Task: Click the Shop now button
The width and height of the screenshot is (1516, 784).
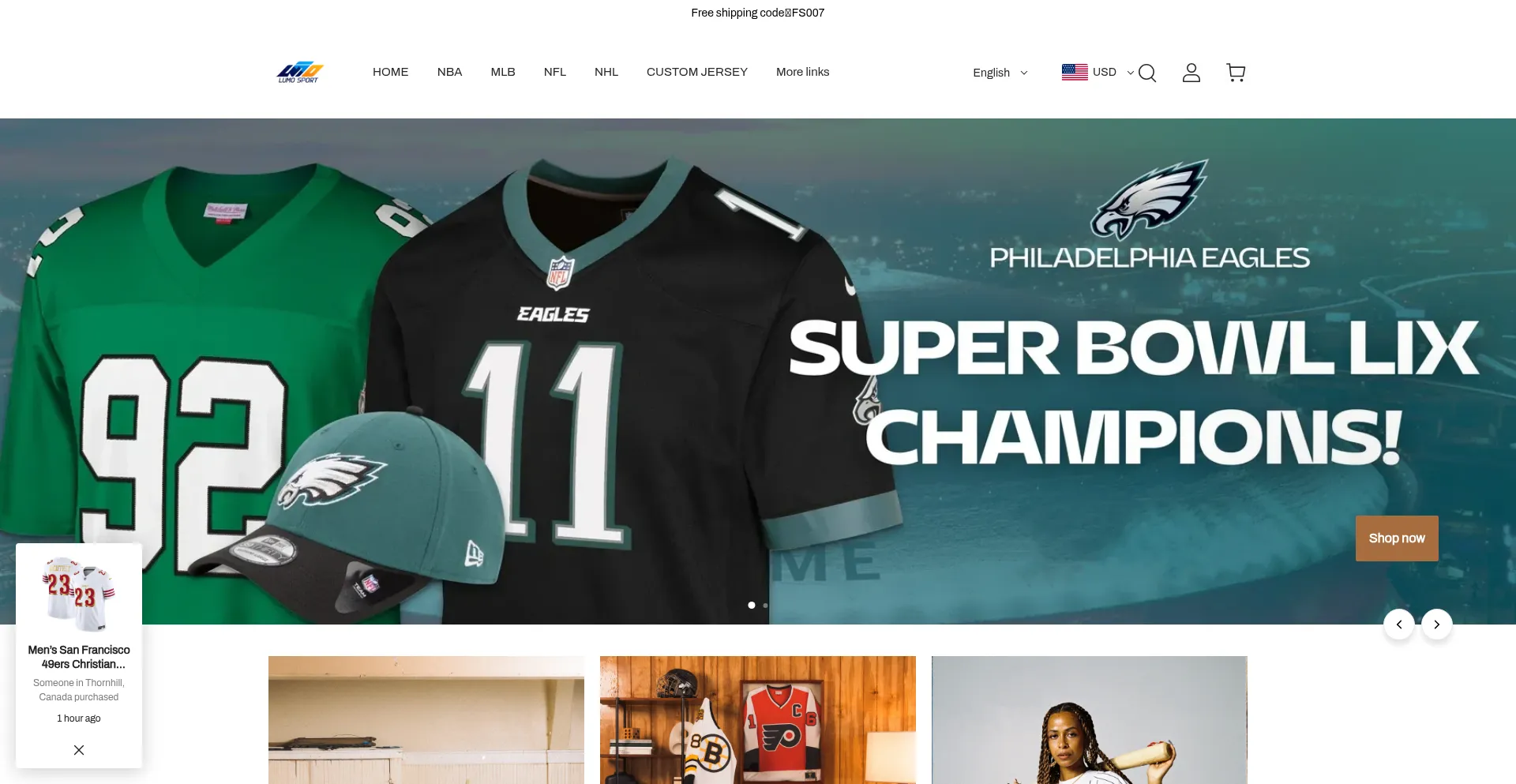Action: [1397, 538]
